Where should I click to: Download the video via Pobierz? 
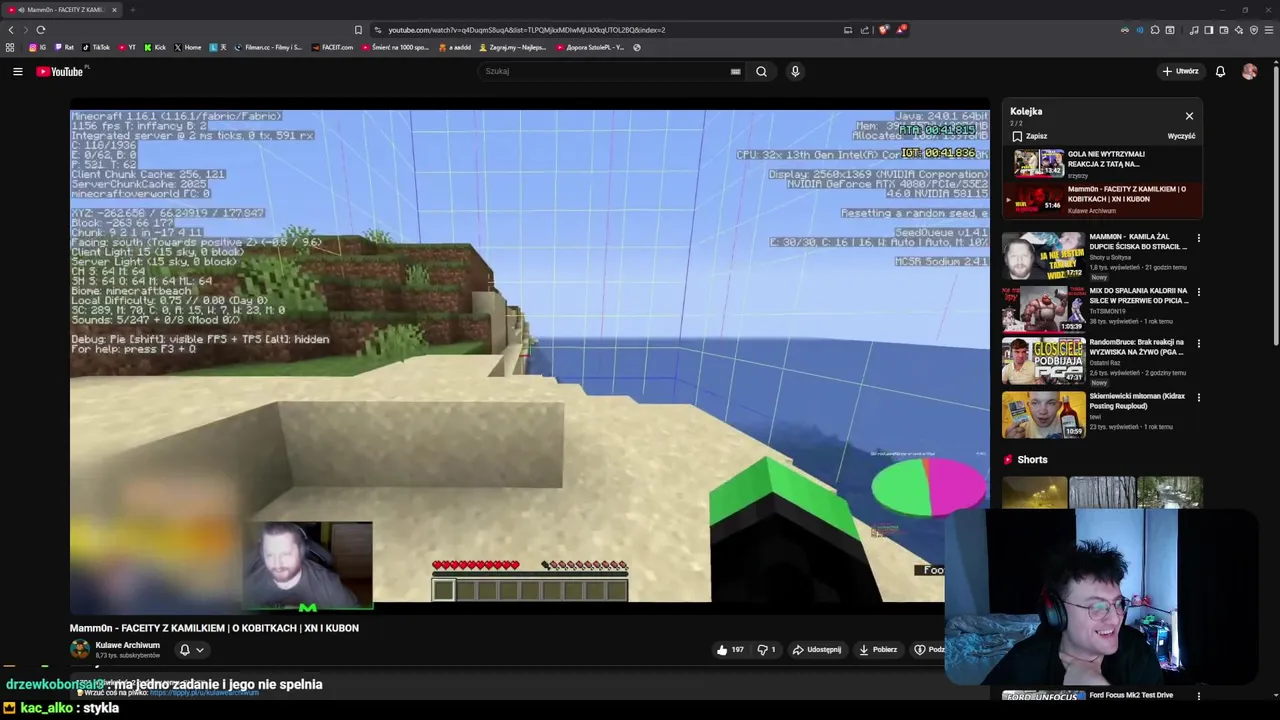tap(878, 650)
